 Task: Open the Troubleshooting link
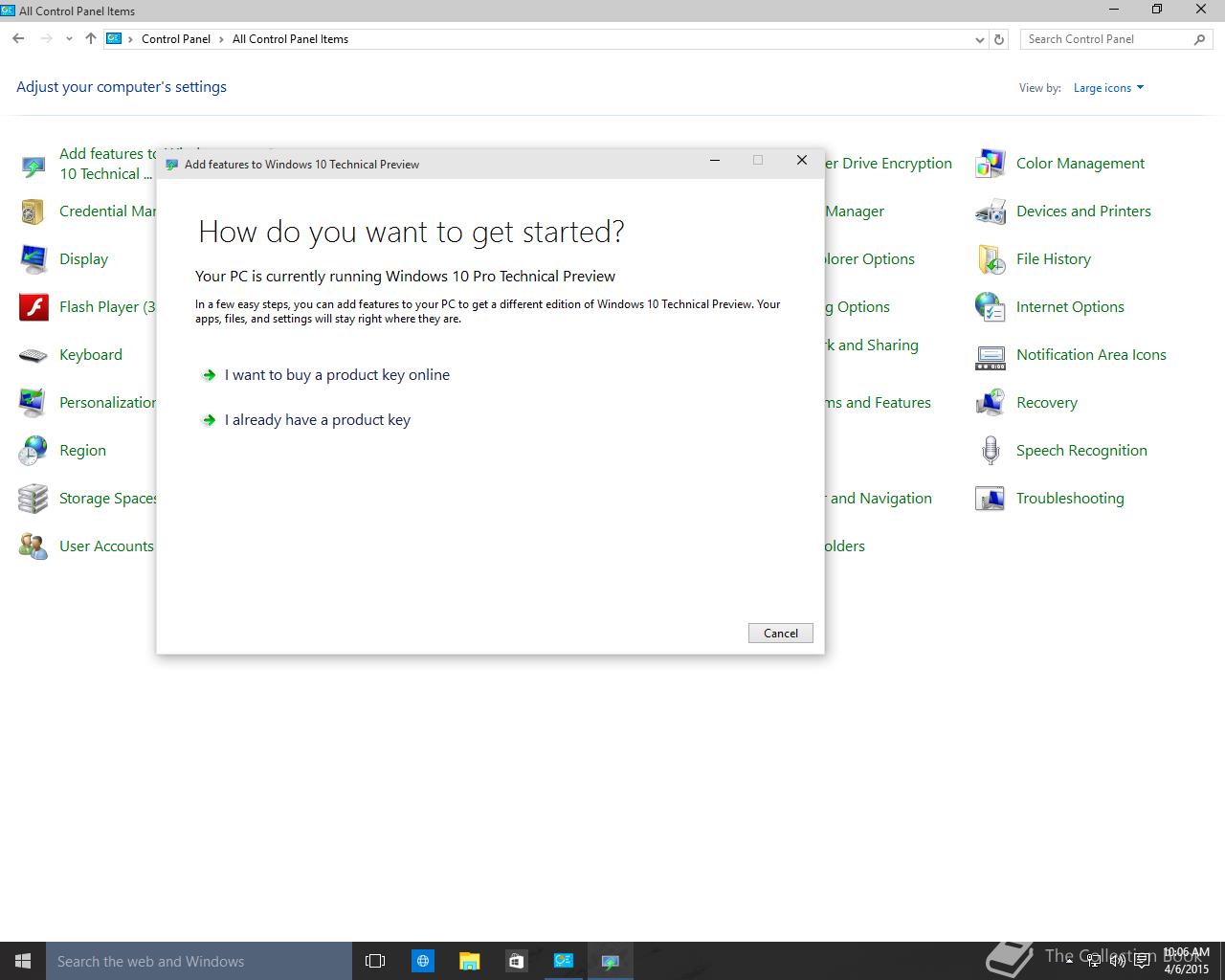1070,499
